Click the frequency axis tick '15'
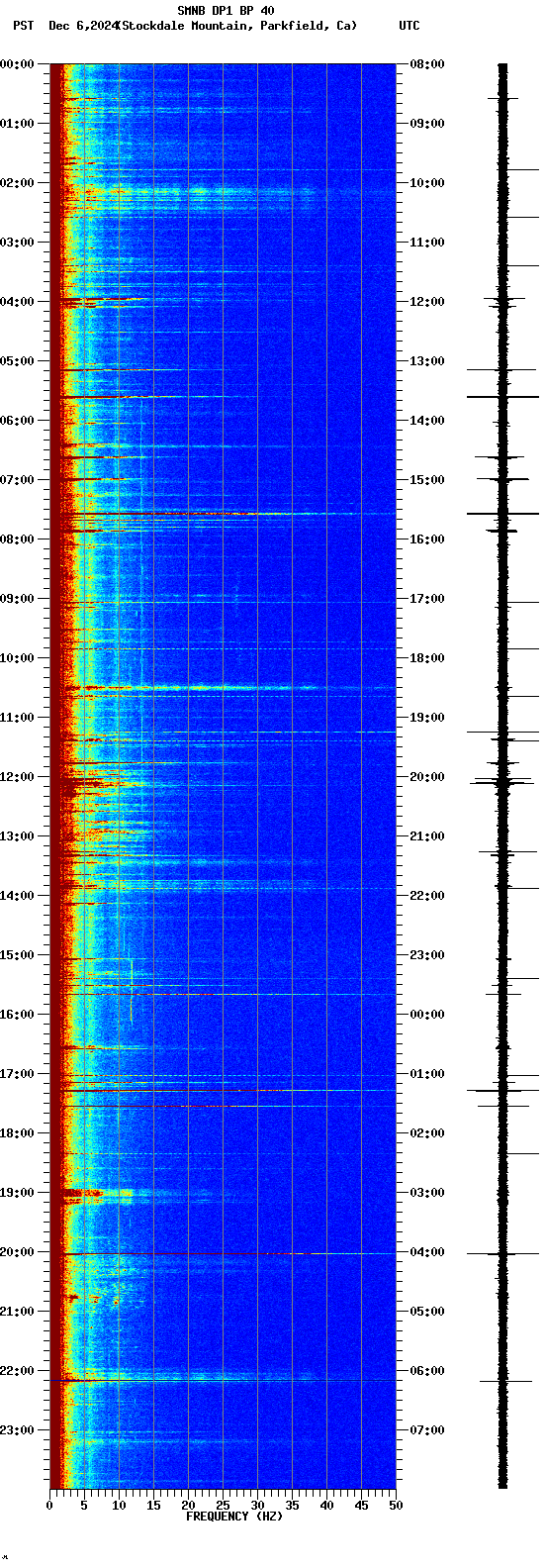Viewport: 546px width, 1568px height. tap(153, 1505)
